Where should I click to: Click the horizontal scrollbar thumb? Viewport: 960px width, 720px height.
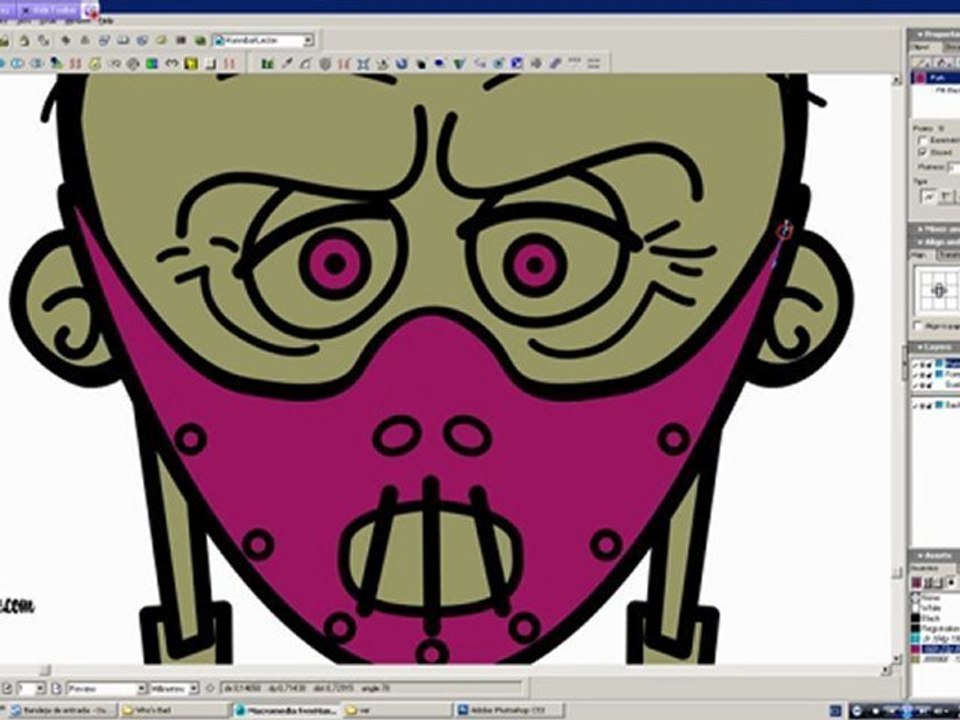coord(44,670)
